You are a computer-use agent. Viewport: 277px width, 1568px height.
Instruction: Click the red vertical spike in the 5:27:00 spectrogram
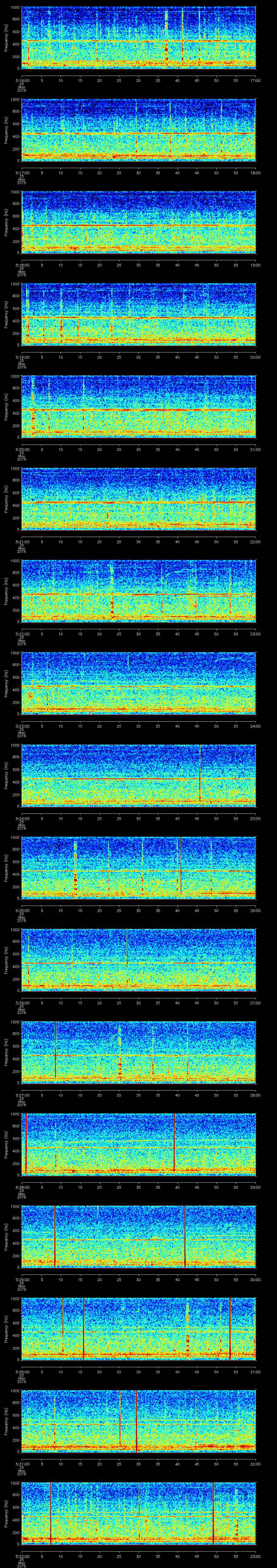(55, 1049)
